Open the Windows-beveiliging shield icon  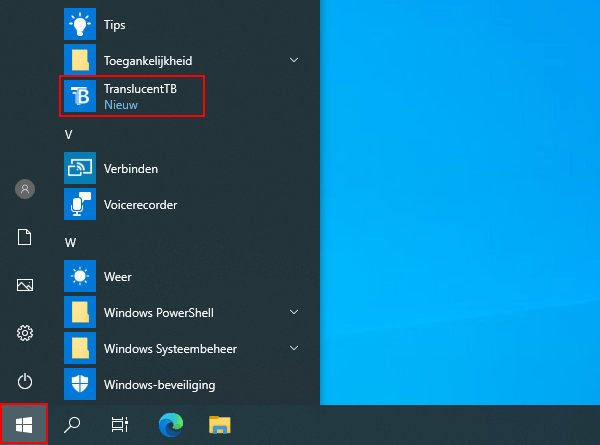pyautogui.click(x=80, y=384)
